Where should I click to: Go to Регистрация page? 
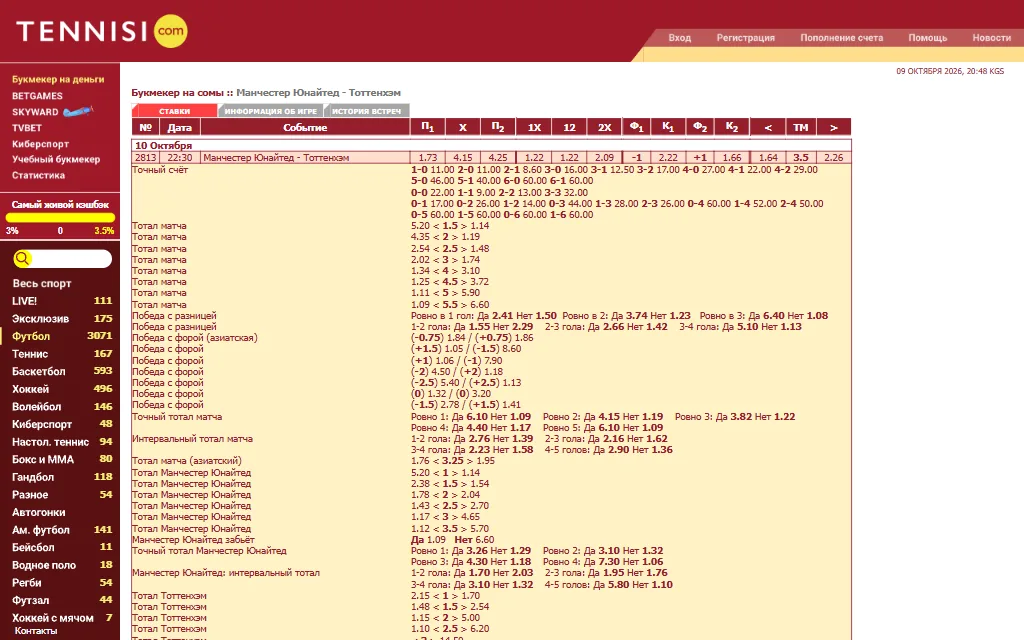[745, 38]
